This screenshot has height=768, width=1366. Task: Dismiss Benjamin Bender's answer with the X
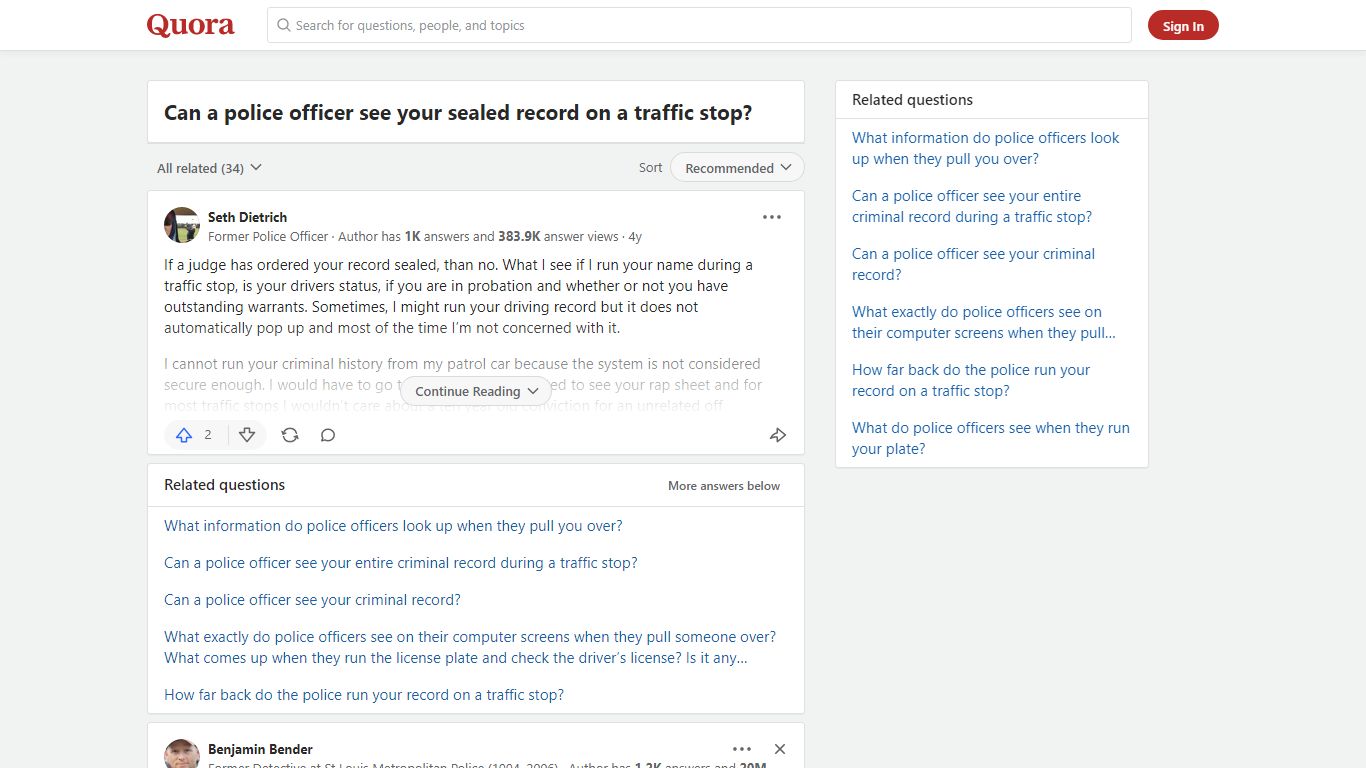[780, 749]
